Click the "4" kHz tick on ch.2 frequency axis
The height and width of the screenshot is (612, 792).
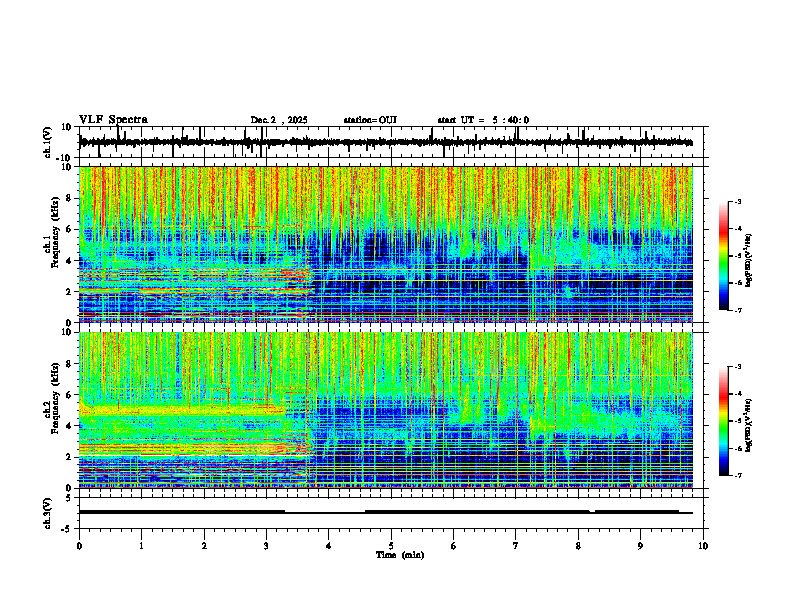point(69,426)
